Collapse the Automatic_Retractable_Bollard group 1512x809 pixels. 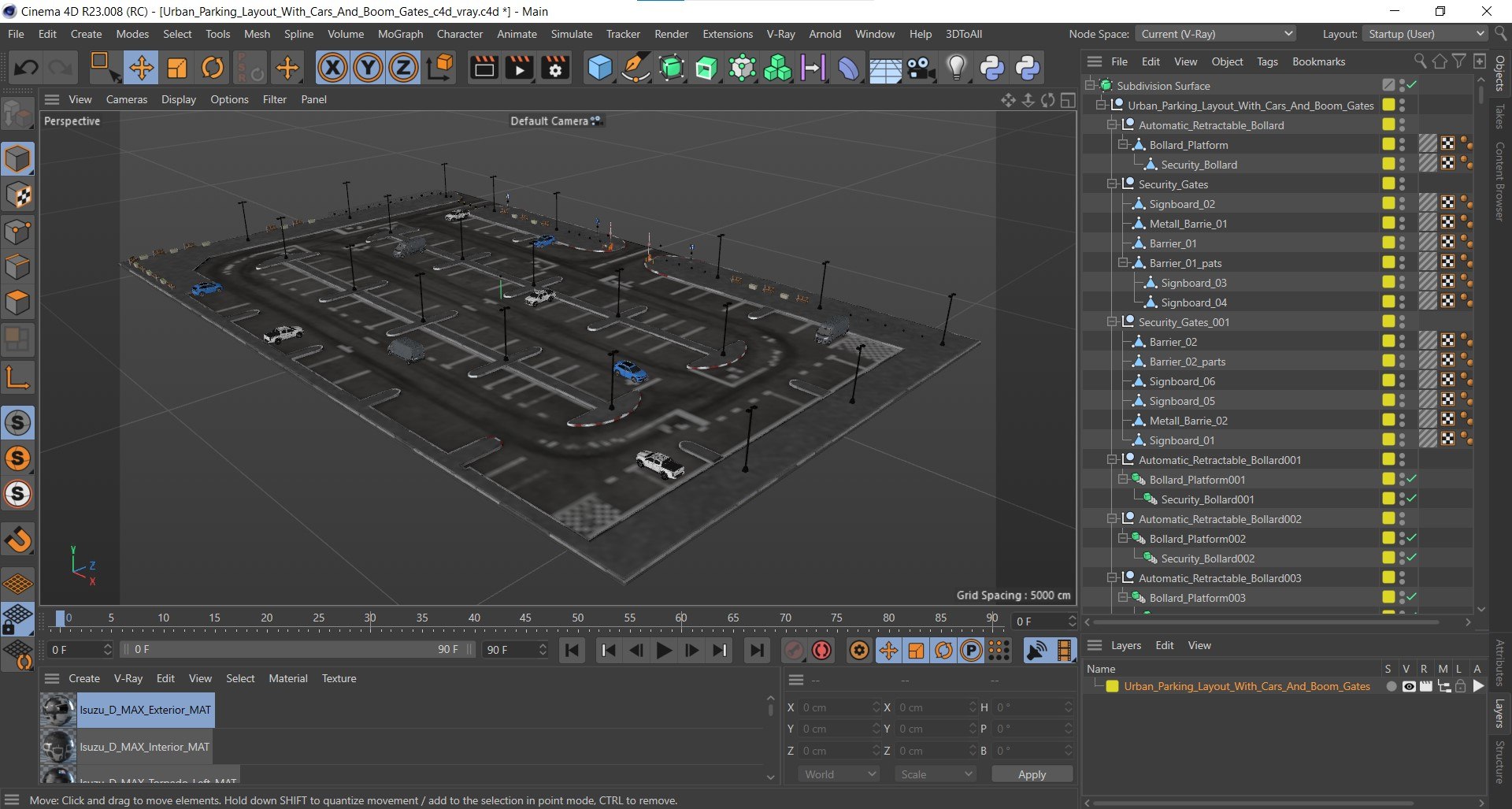(1113, 124)
